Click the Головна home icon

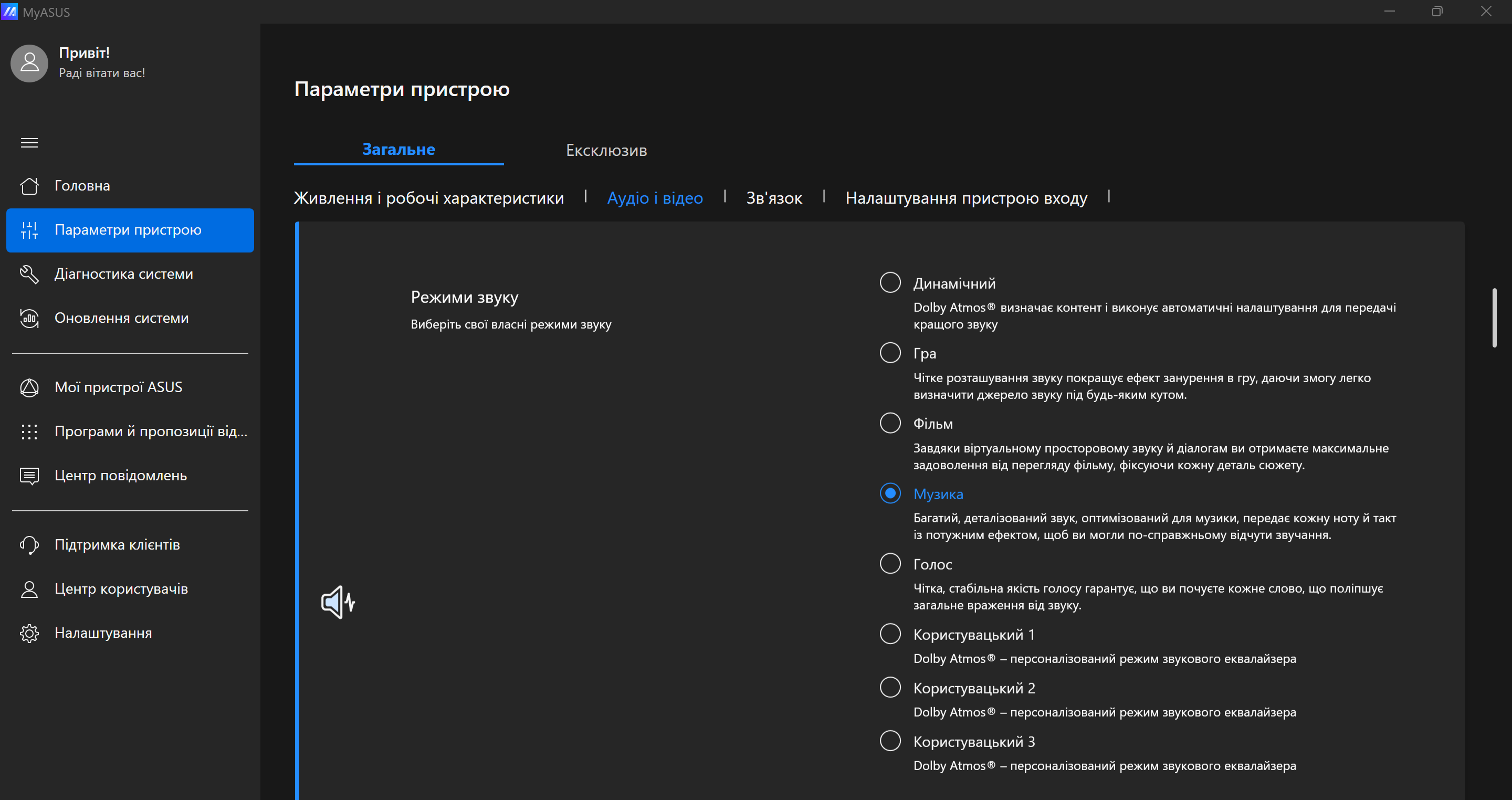tap(29, 186)
